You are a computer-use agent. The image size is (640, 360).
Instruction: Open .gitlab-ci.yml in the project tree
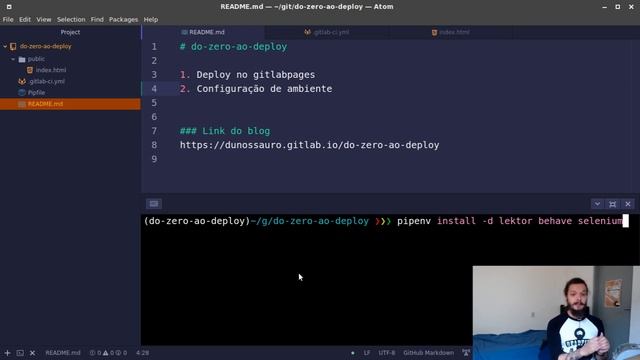coord(47,82)
